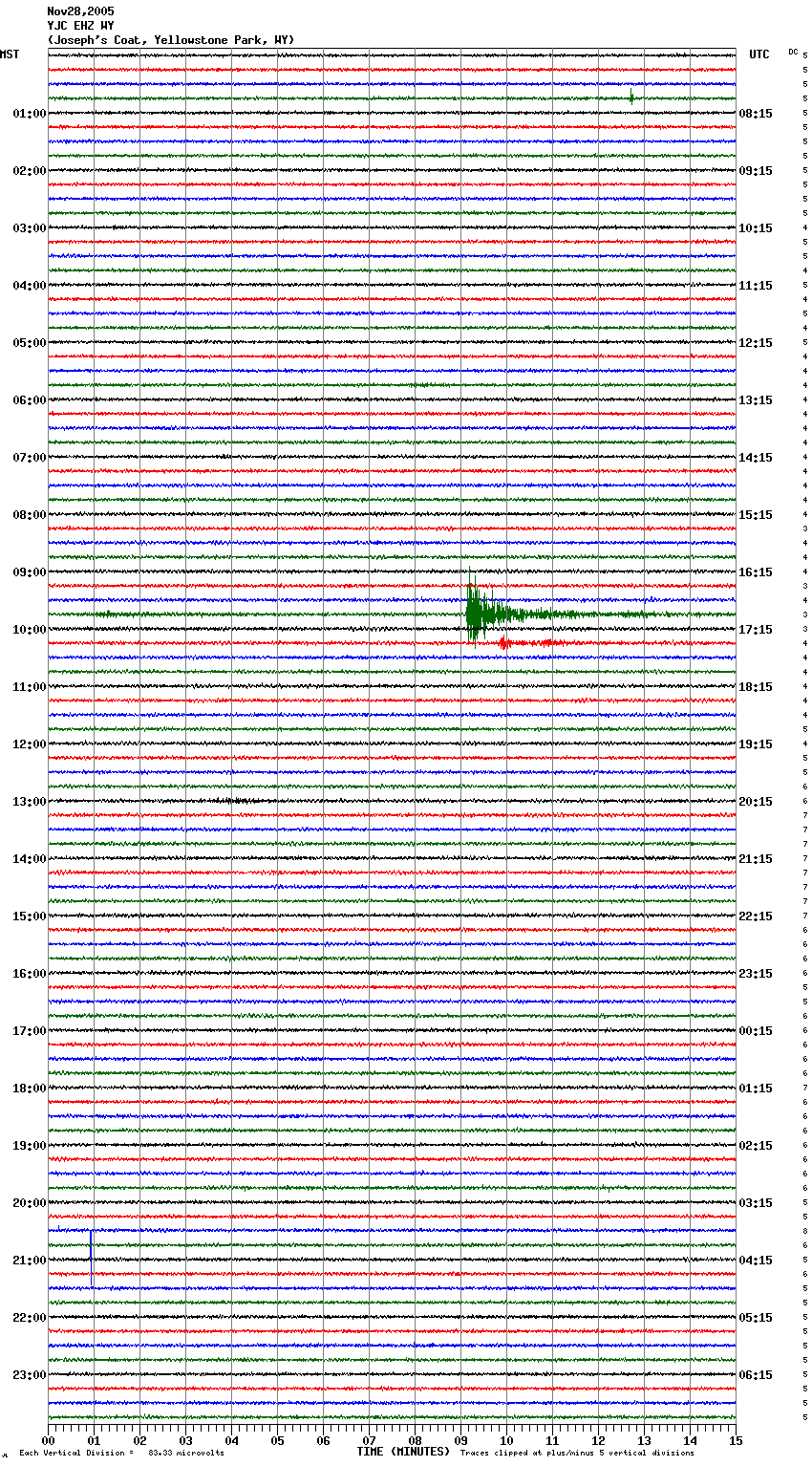
Task: Click the 12:15 UTC time label
Action: tap(756, 343)
